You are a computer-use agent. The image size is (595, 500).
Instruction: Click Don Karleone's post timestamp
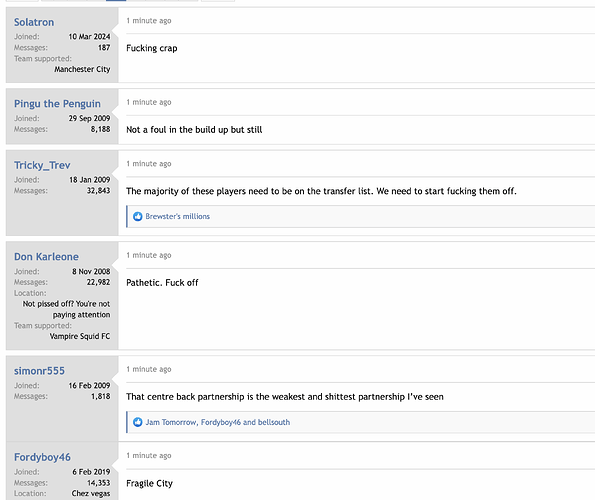[149, 255]
